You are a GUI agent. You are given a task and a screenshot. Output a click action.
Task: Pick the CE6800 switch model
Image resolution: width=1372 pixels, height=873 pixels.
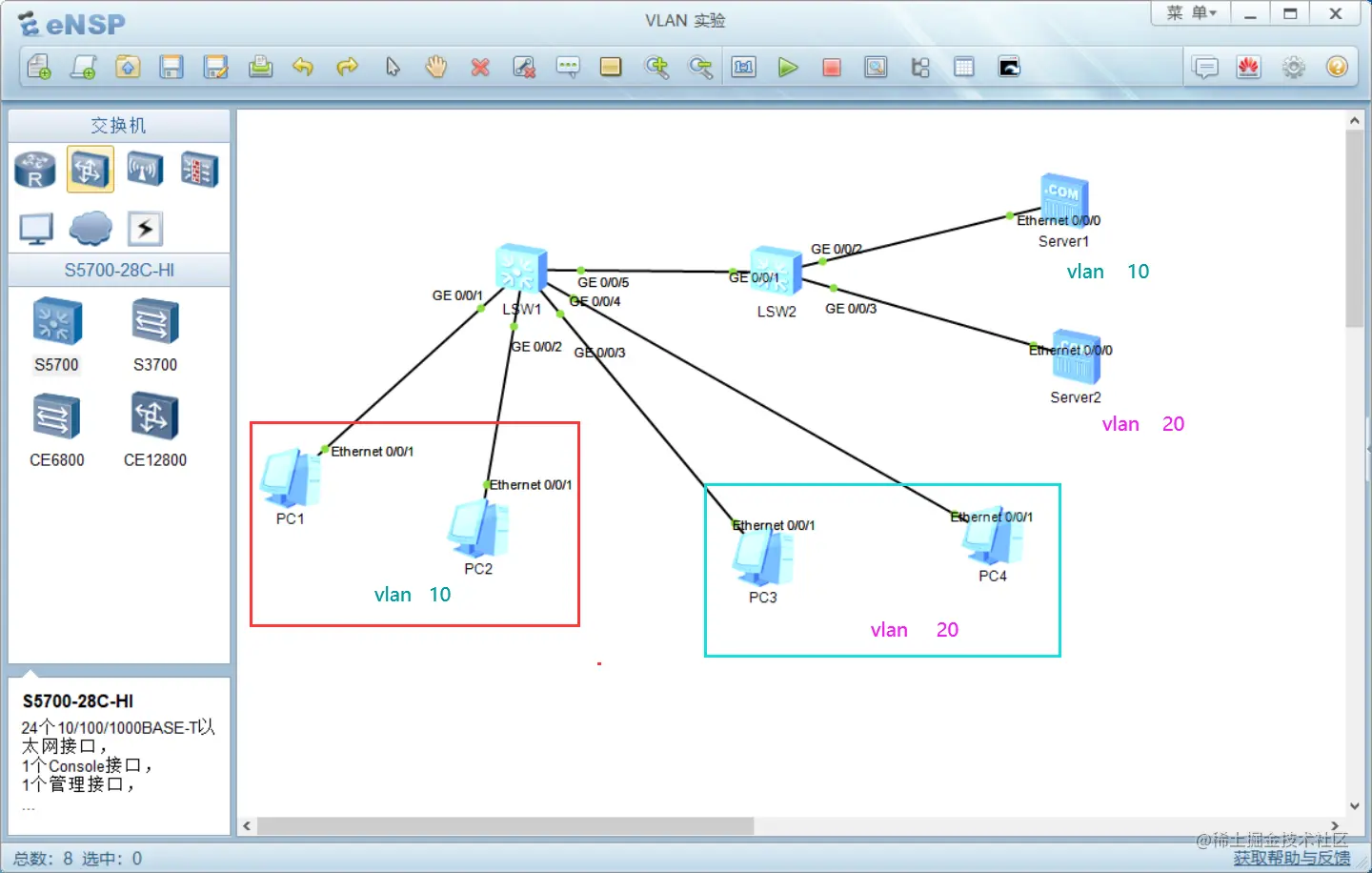tap(56, 430)
